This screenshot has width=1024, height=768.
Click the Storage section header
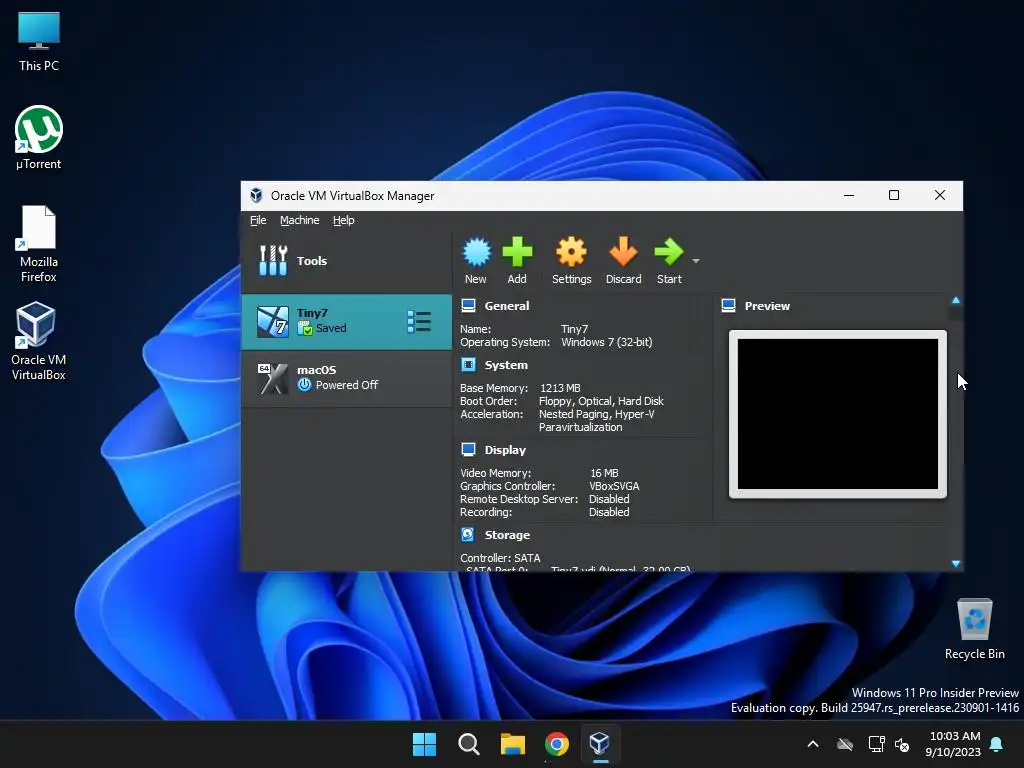(x=507, y=535)
